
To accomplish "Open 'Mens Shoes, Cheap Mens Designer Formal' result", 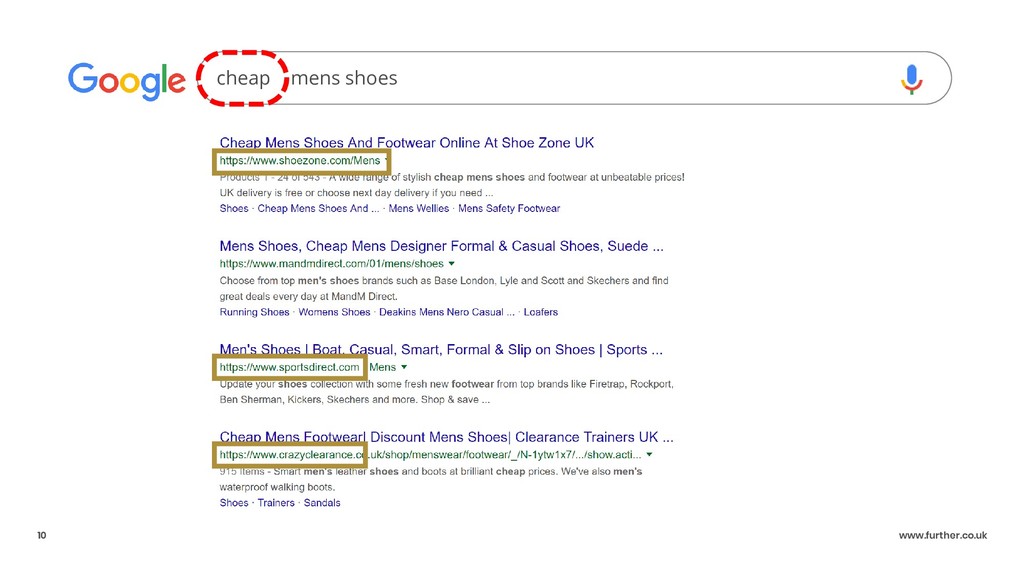I will coord(441,246).
